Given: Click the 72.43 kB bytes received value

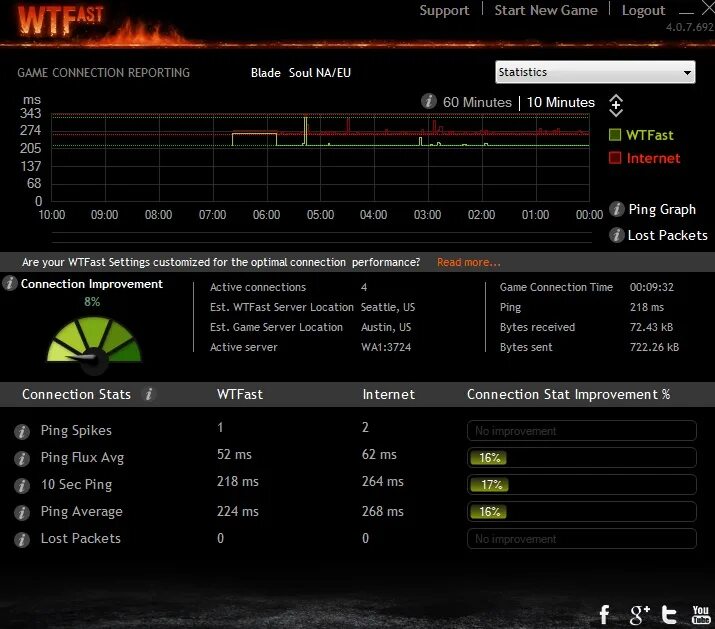Looking at the screenshot, I should click(x=651, y=327).
